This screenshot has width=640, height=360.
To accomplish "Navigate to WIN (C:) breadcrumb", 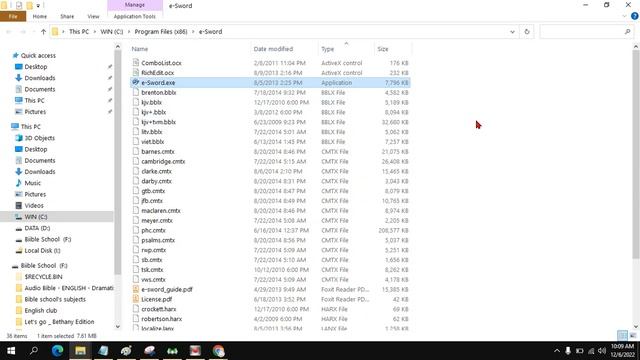I will pyautogui.click(x=111, y=32).
